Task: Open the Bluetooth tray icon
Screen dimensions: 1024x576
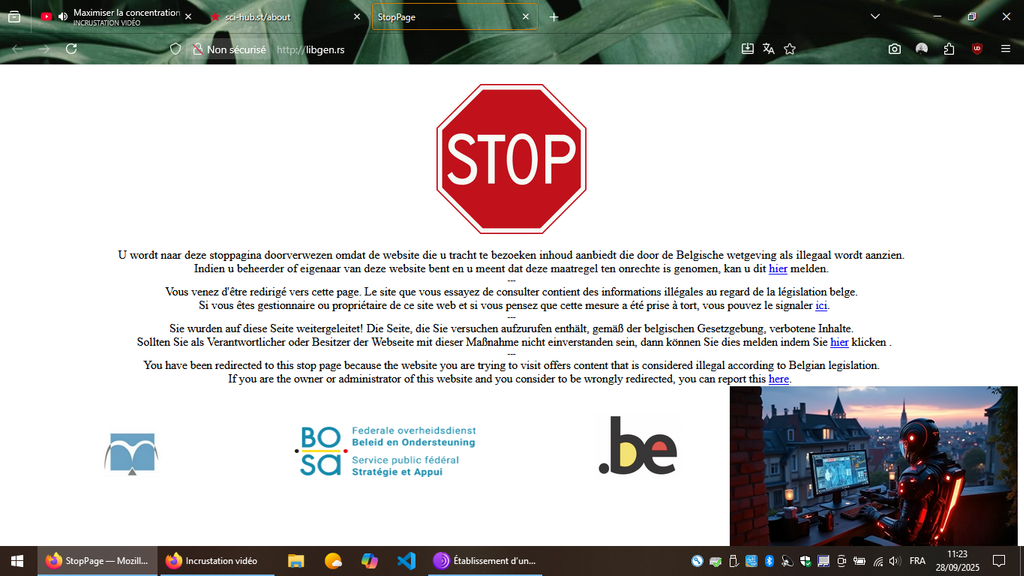Action: 769,561
